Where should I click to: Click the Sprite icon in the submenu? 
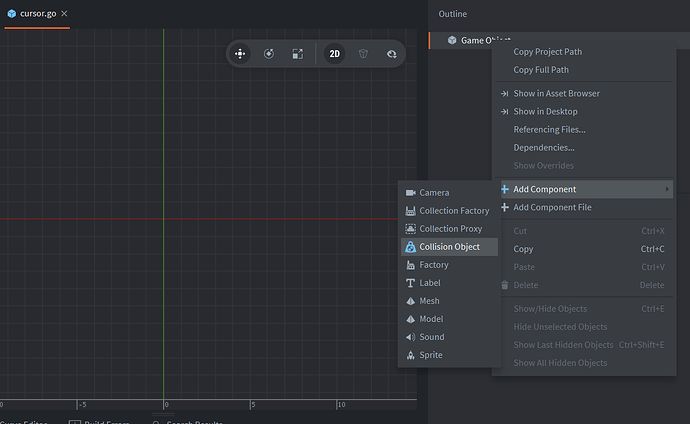click(411, 355)
